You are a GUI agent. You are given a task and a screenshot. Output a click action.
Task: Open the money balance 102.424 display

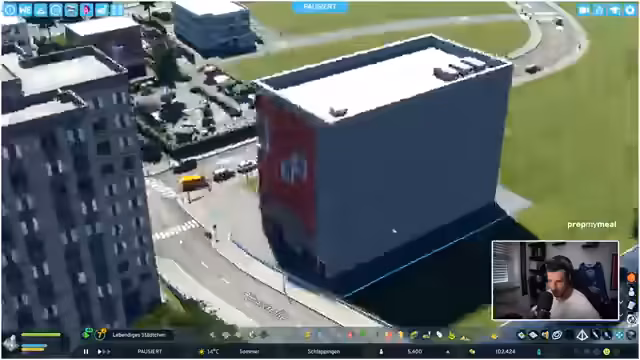click(x=505, y=351)
